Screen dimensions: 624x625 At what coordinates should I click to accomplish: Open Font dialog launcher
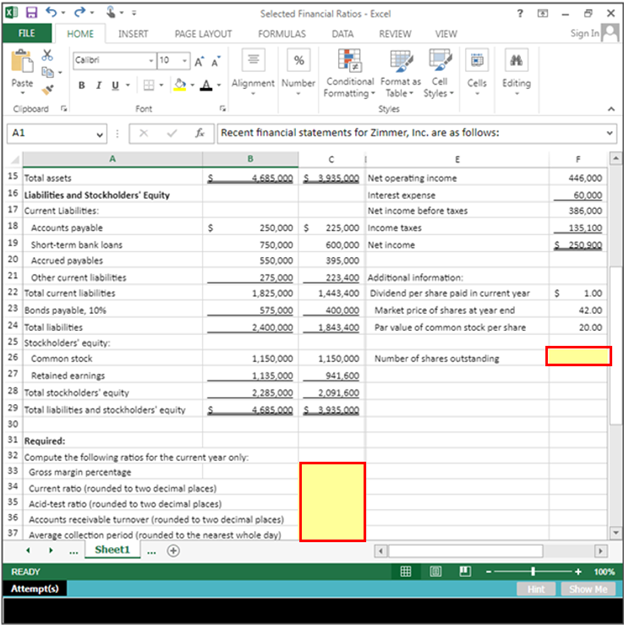click(223, 108)
